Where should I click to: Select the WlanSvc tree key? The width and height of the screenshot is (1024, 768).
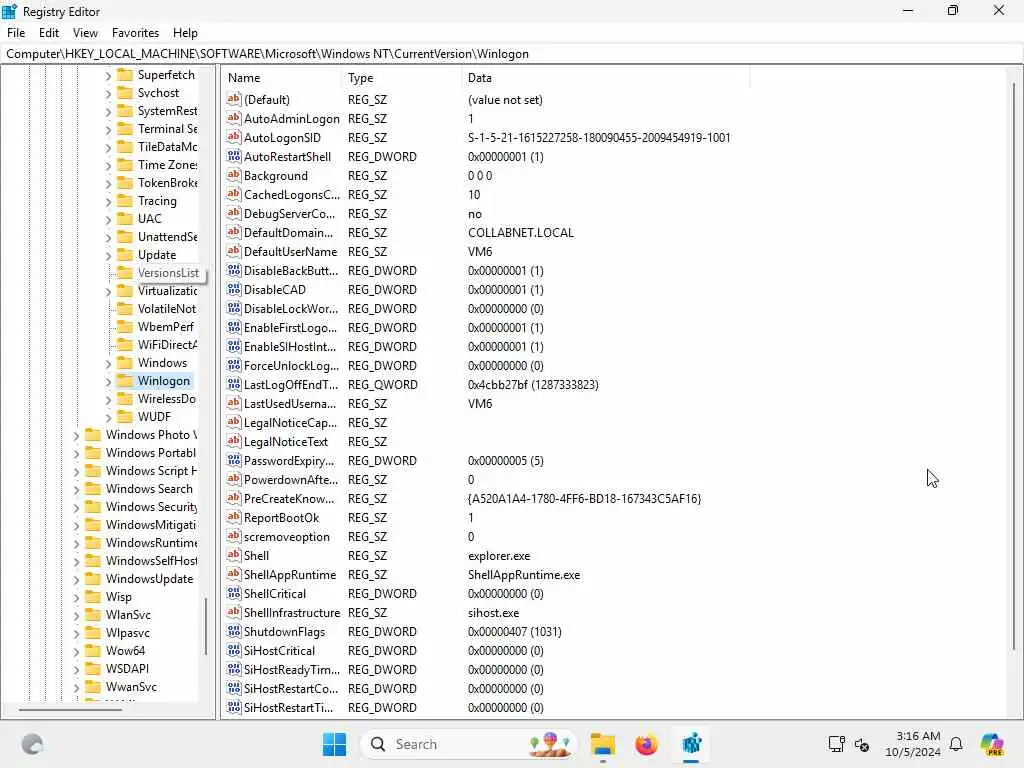click(x=128, y=615)
